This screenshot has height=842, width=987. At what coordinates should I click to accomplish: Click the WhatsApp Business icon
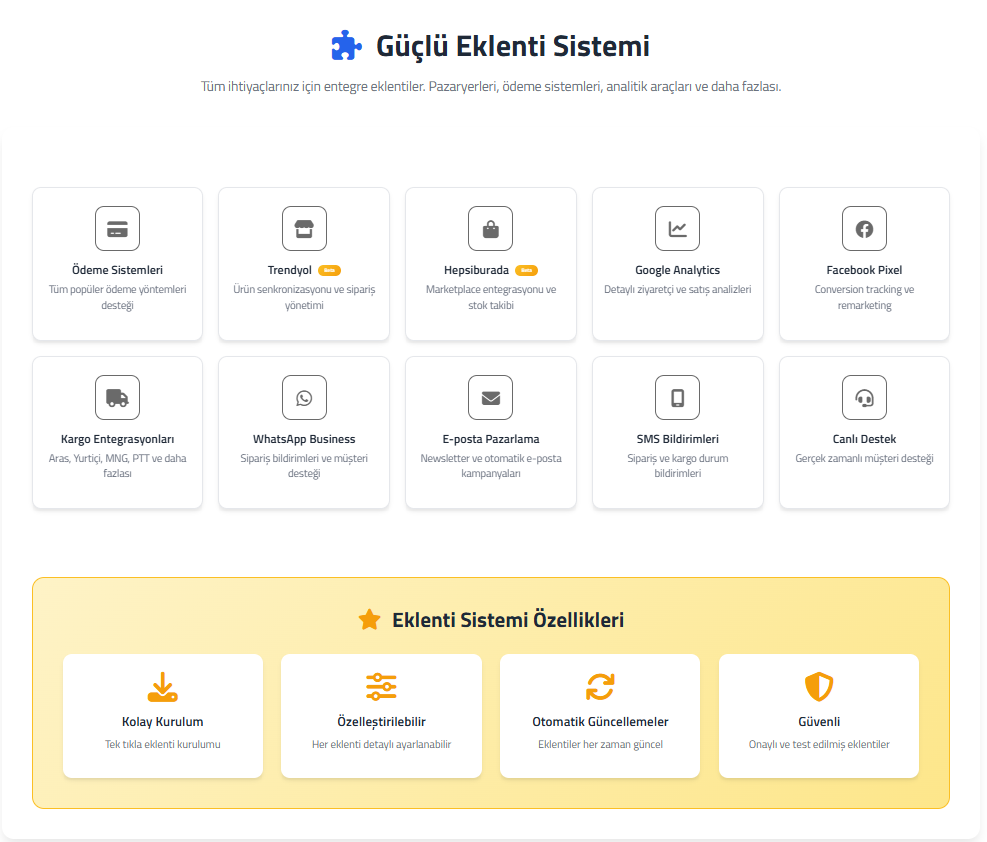(x=304, y=398)
